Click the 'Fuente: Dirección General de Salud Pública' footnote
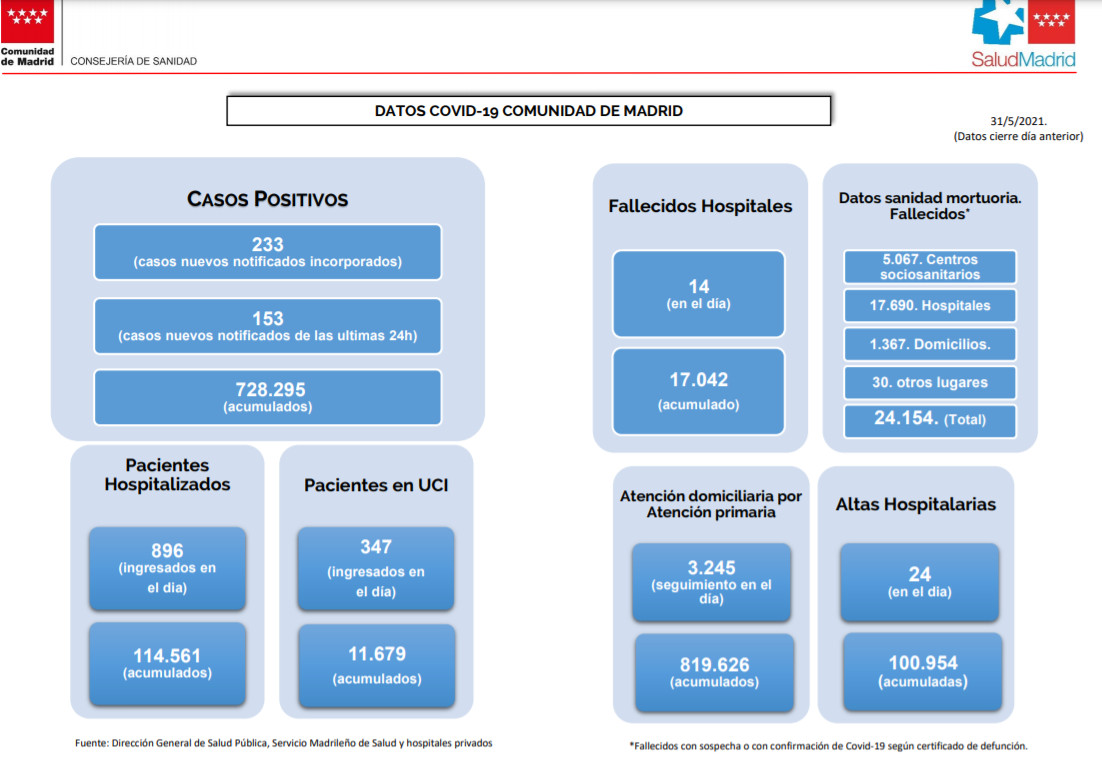Image resolution: width=1102 pixels, height=773 pixels. 284,743
